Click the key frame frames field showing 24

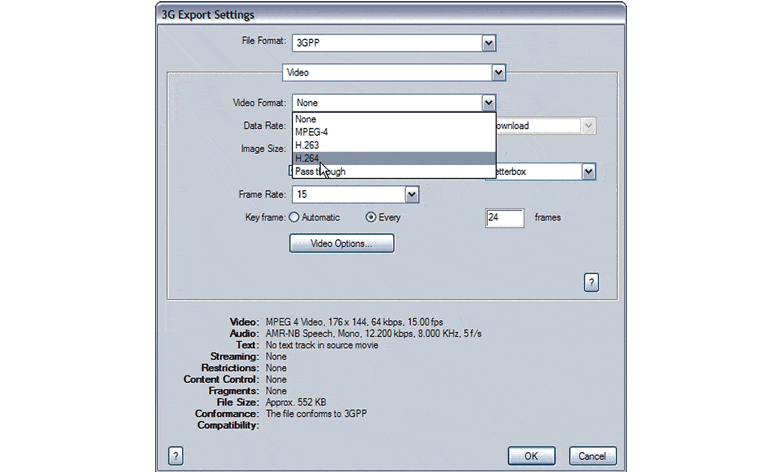[x=504, y=218]
